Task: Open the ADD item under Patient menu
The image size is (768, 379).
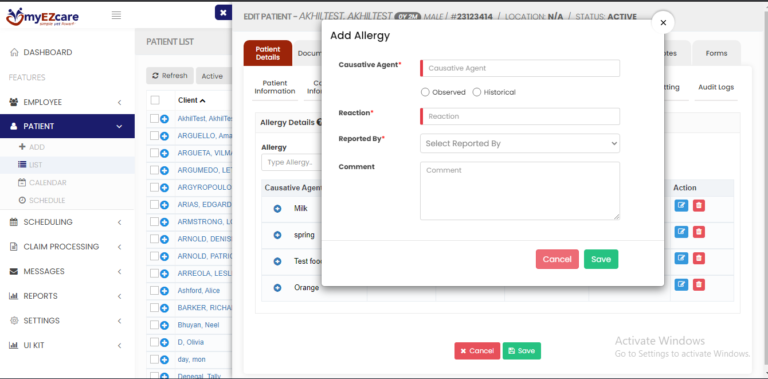Action: click(x=32, y=147)
